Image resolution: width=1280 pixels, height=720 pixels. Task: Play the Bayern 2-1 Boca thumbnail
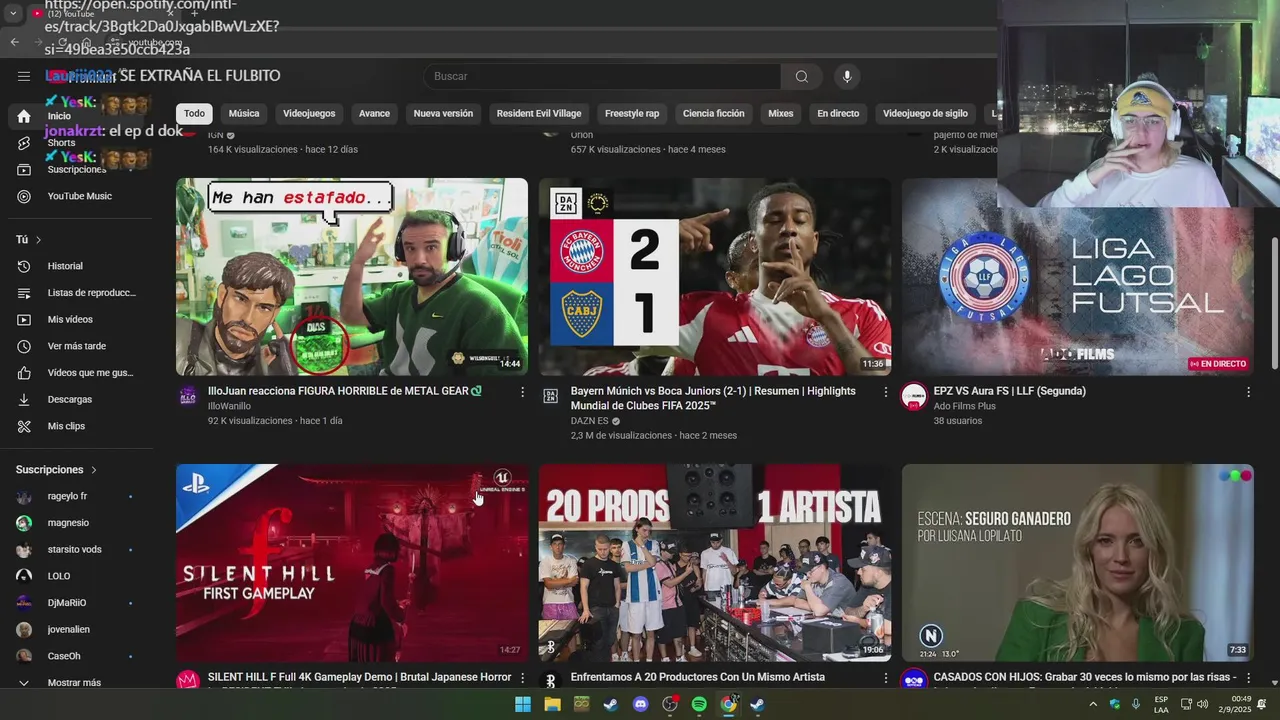coord(715,277)
